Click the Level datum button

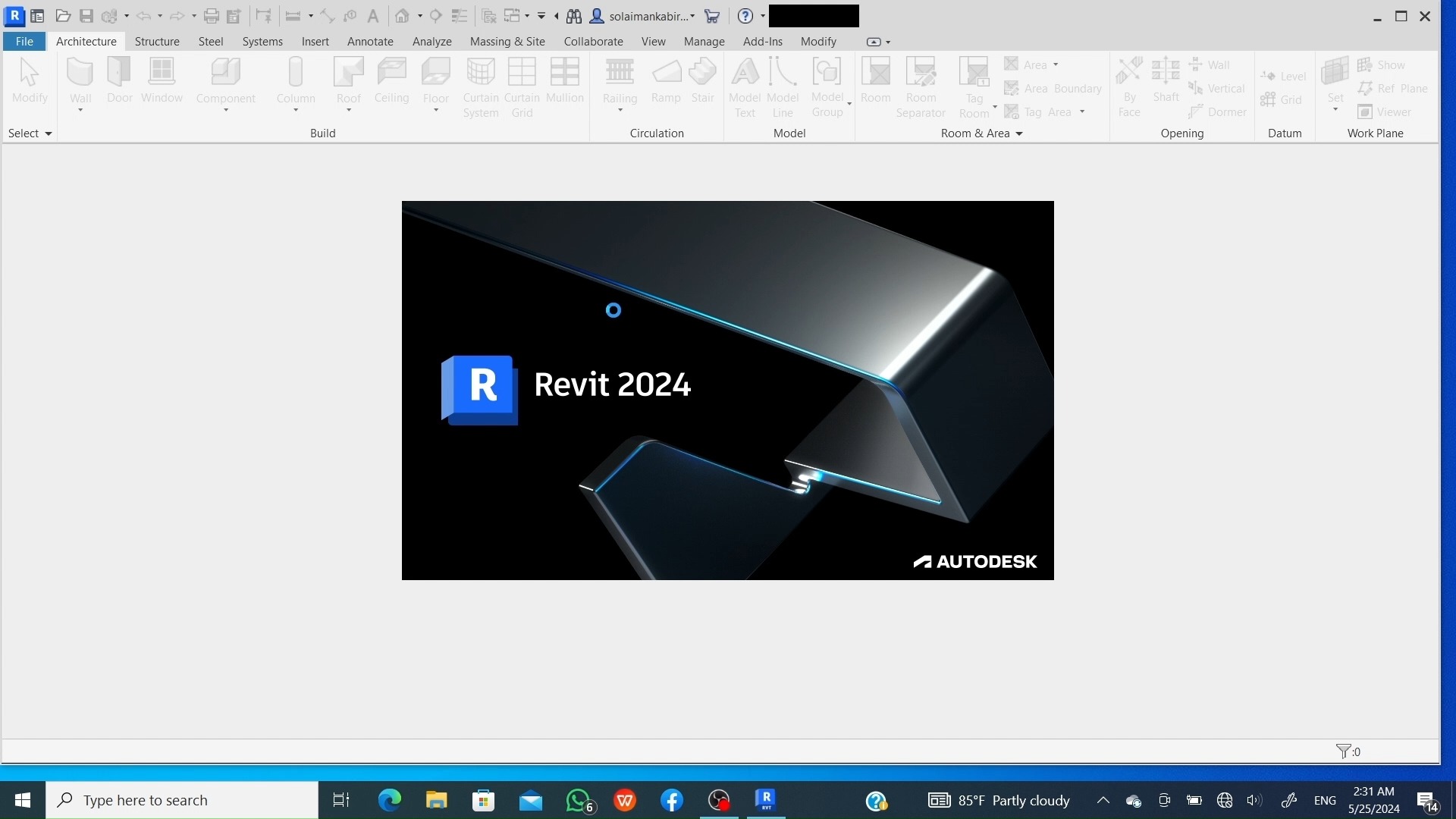[x=1283, y=77]
